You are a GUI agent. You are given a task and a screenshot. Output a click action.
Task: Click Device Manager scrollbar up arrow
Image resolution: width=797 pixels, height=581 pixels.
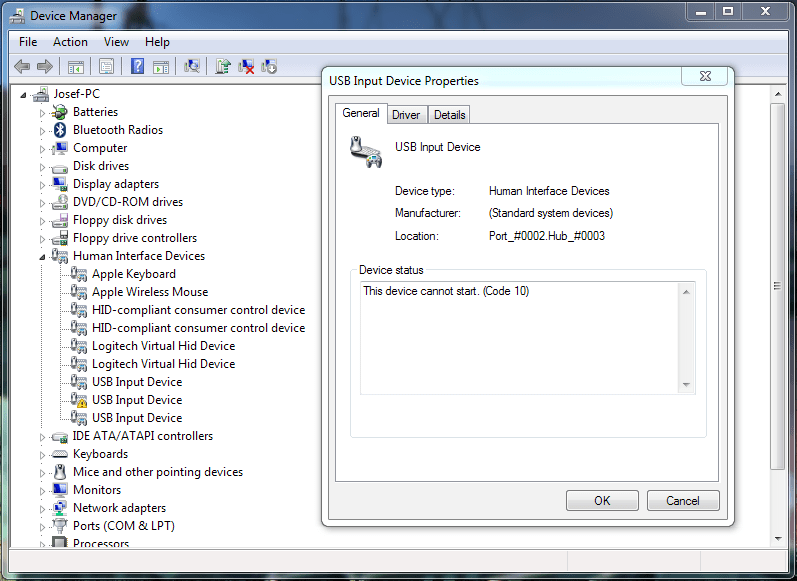(x=778, y=94)
